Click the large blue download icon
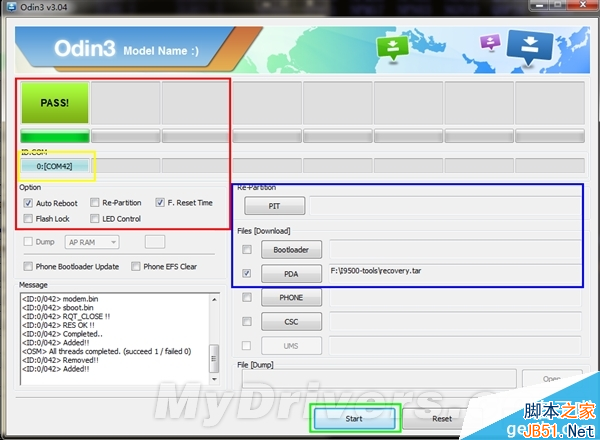 point(530,46)
